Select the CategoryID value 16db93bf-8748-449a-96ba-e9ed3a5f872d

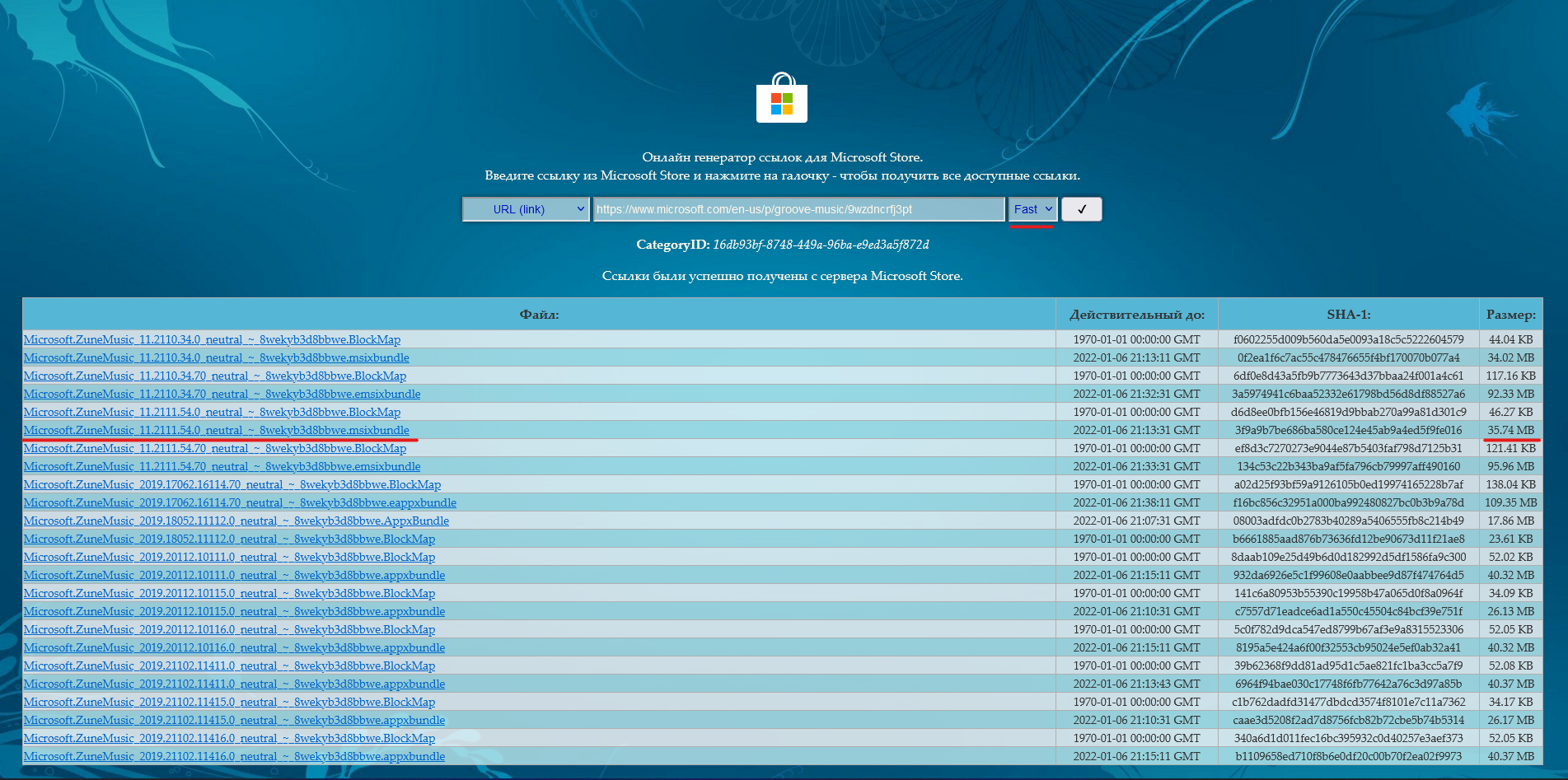click(x=821, y=245)
